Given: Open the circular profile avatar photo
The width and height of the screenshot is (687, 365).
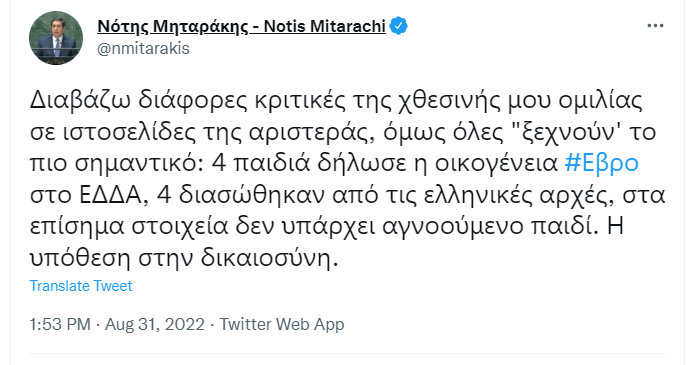Looking at the screenshot, I should coord(56,38).
